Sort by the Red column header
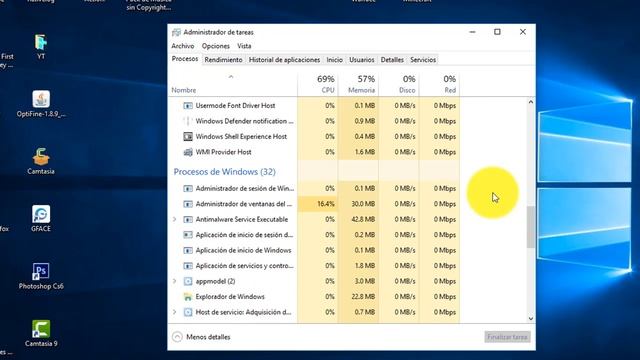This screenshot has height=360, width=640. [440, 84]
